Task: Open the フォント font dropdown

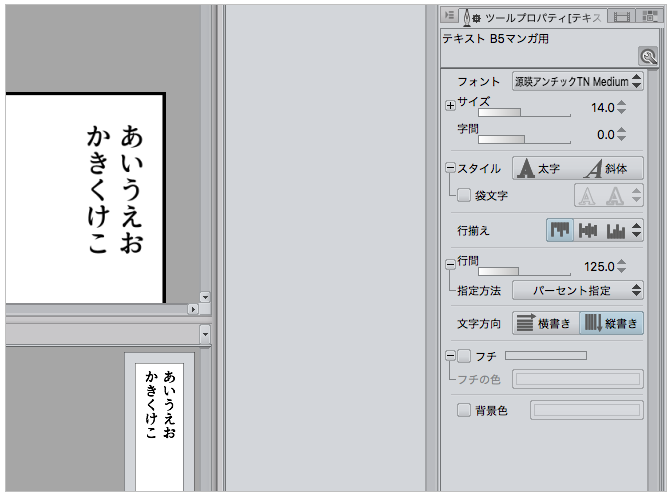Action: pos(578,81)
